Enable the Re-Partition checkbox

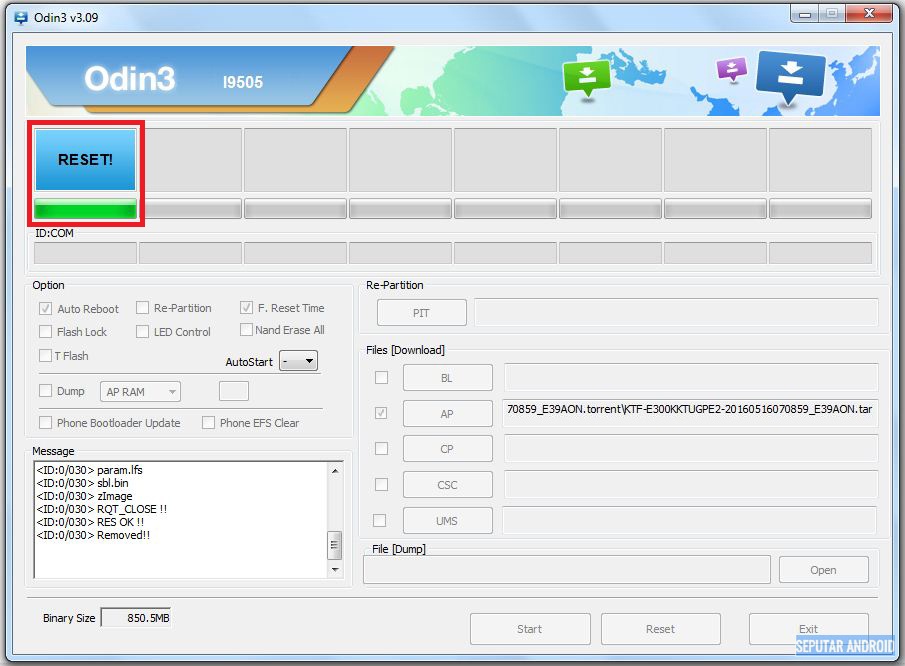pos(143,308)
